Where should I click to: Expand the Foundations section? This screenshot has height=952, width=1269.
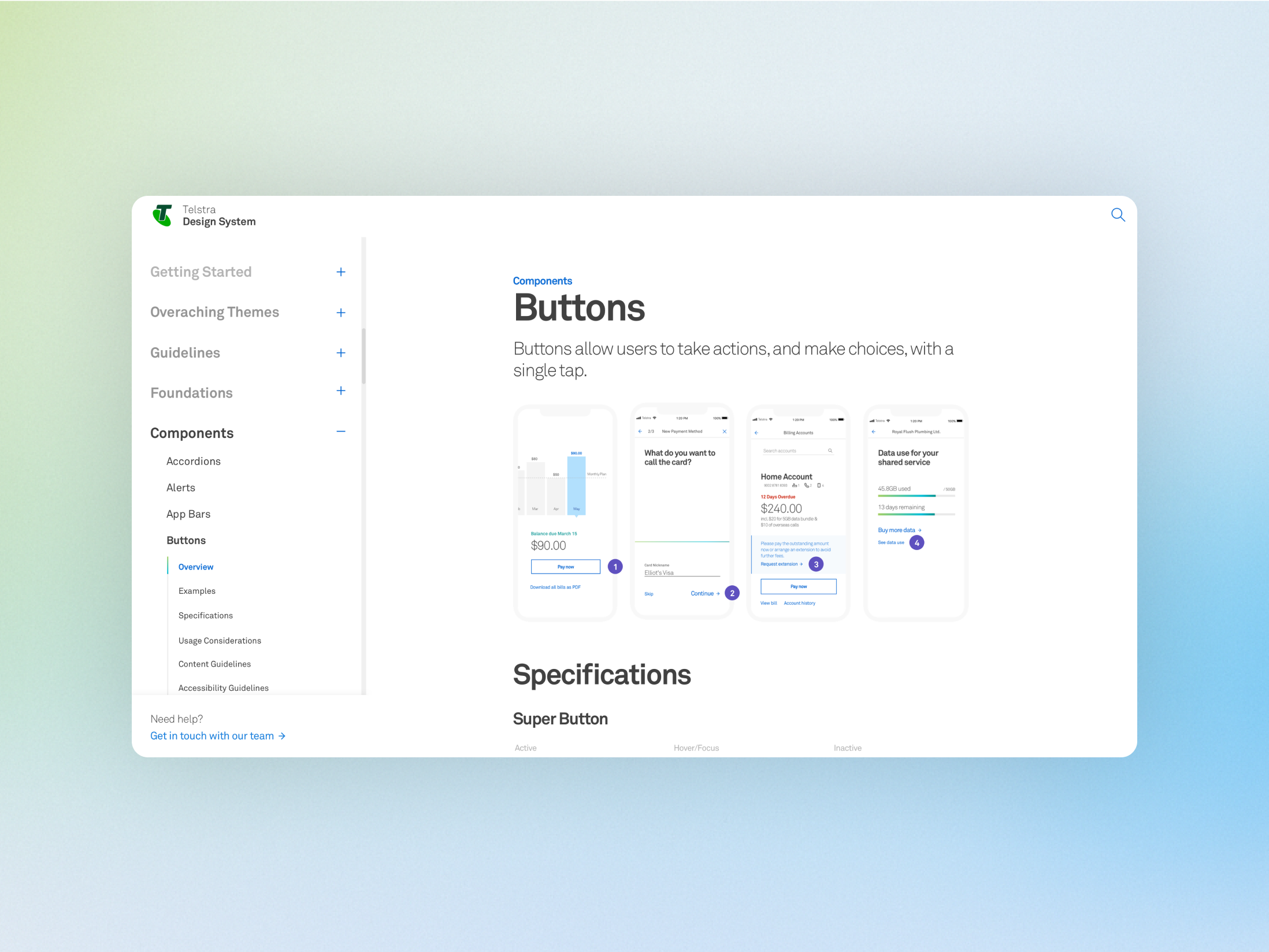(x=341, y=391)
